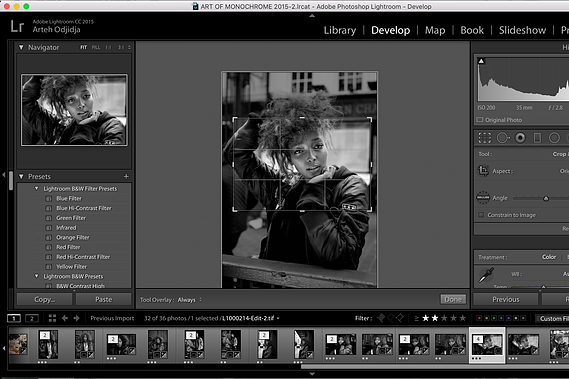Filter by yellow color label
The width and height of the screenshot is (569, 379).
[x=486, y=318]
